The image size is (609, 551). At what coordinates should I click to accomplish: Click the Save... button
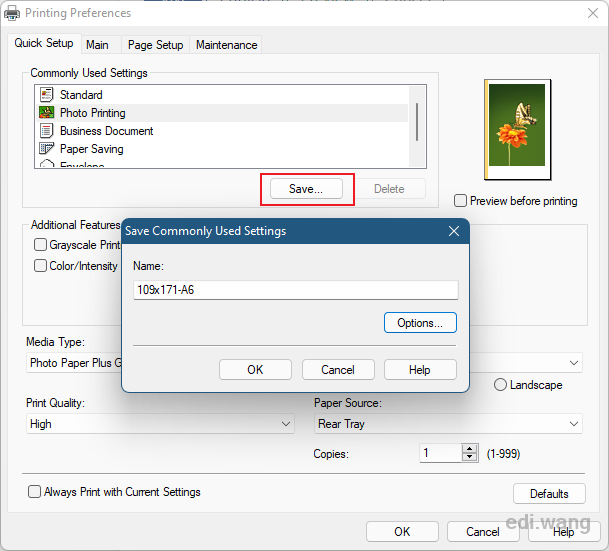(x=306, y=189)
